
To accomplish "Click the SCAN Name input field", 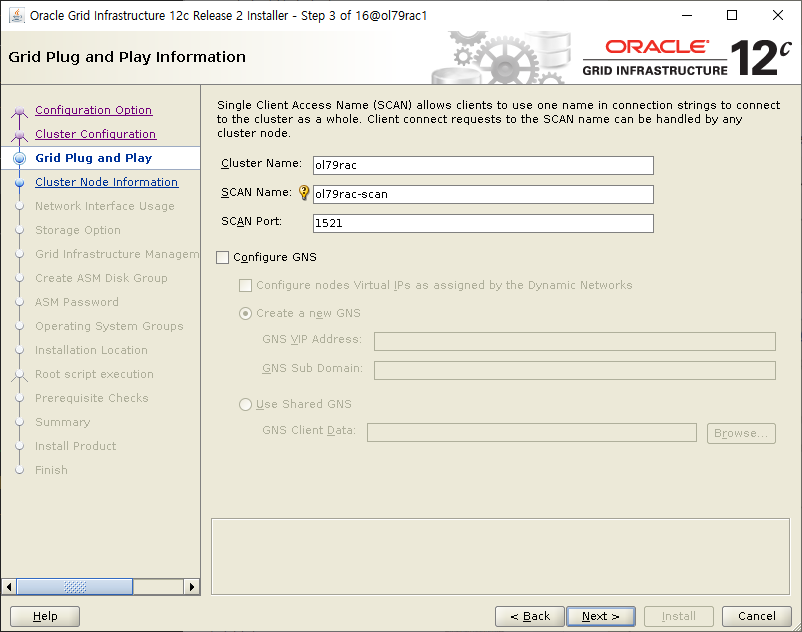I will pyautogui.click(x=483, y=194).
